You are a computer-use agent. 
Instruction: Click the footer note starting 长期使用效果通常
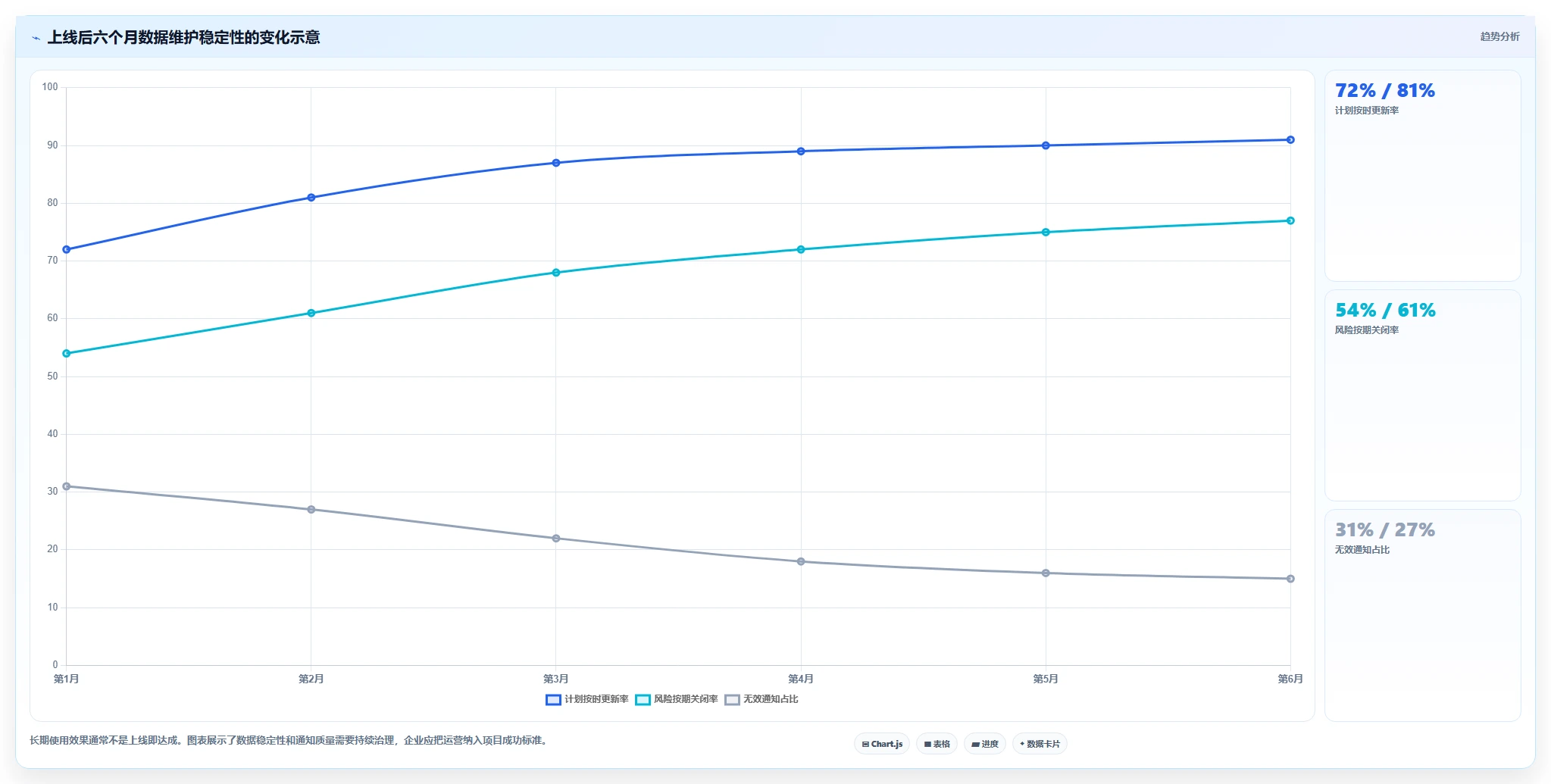click(x=289, y=740)
